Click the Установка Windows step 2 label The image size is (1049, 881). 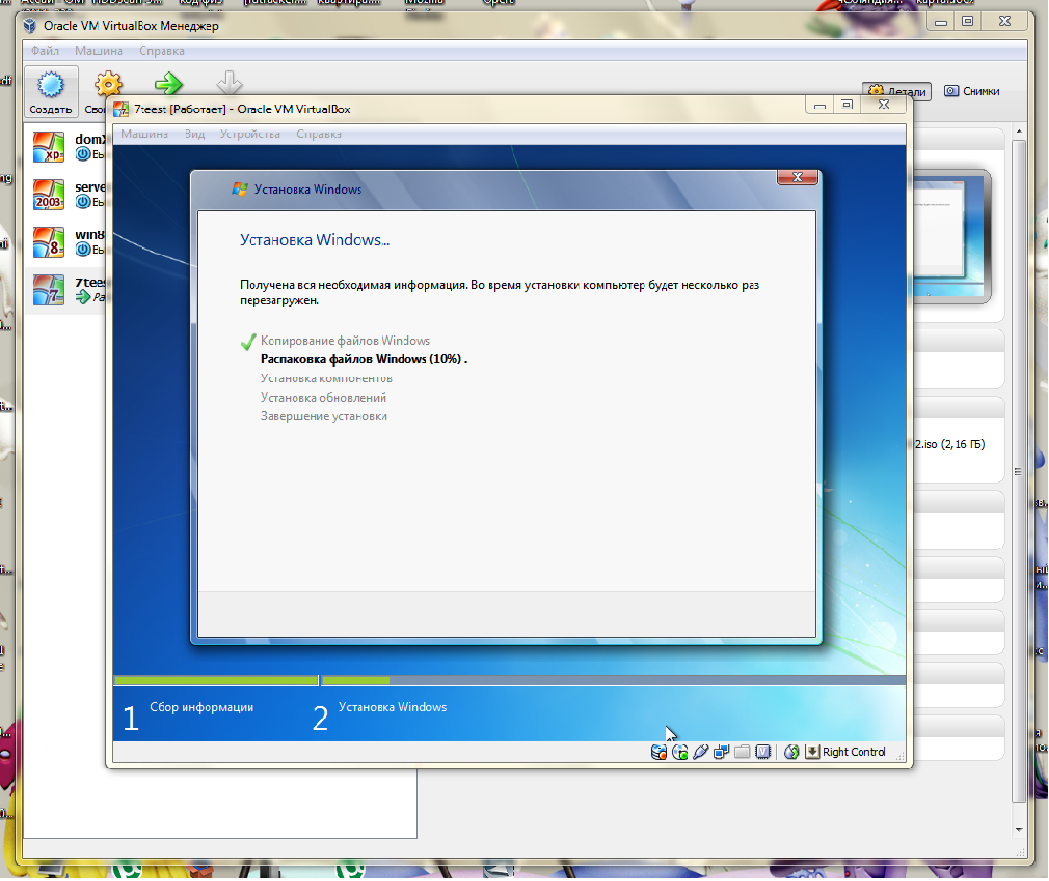(393, 707)
